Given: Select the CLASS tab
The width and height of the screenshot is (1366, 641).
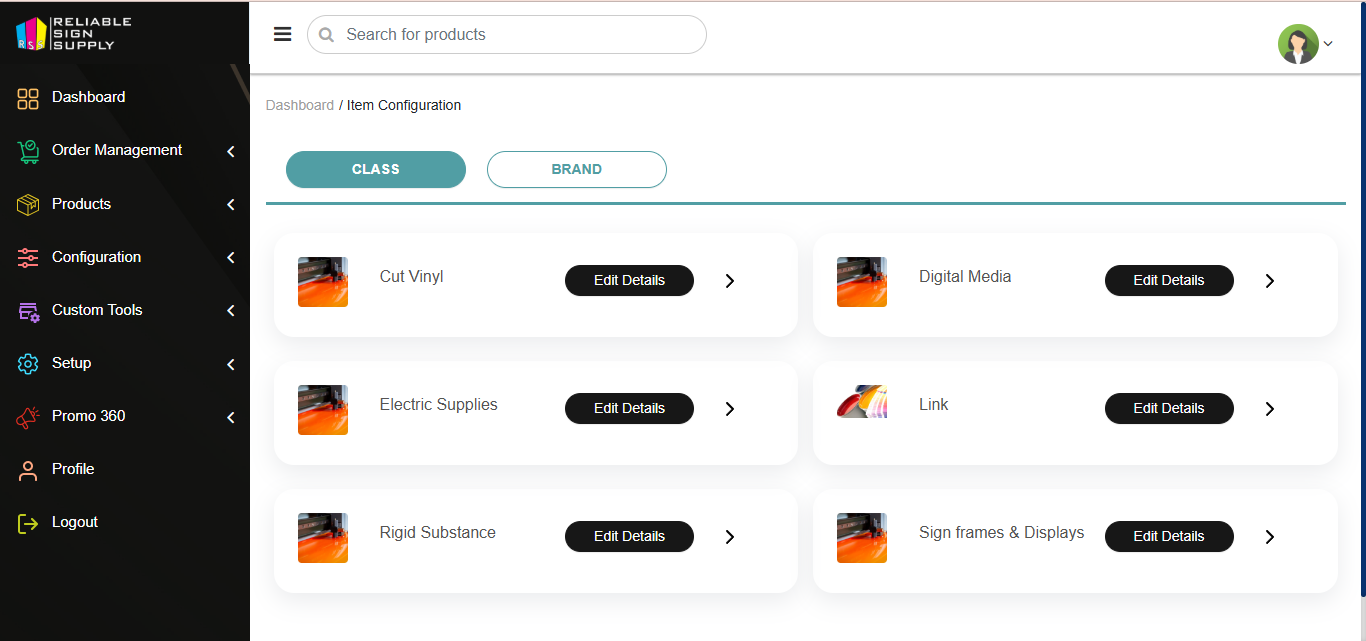Looking at the screenshot, I should [376, 170].
